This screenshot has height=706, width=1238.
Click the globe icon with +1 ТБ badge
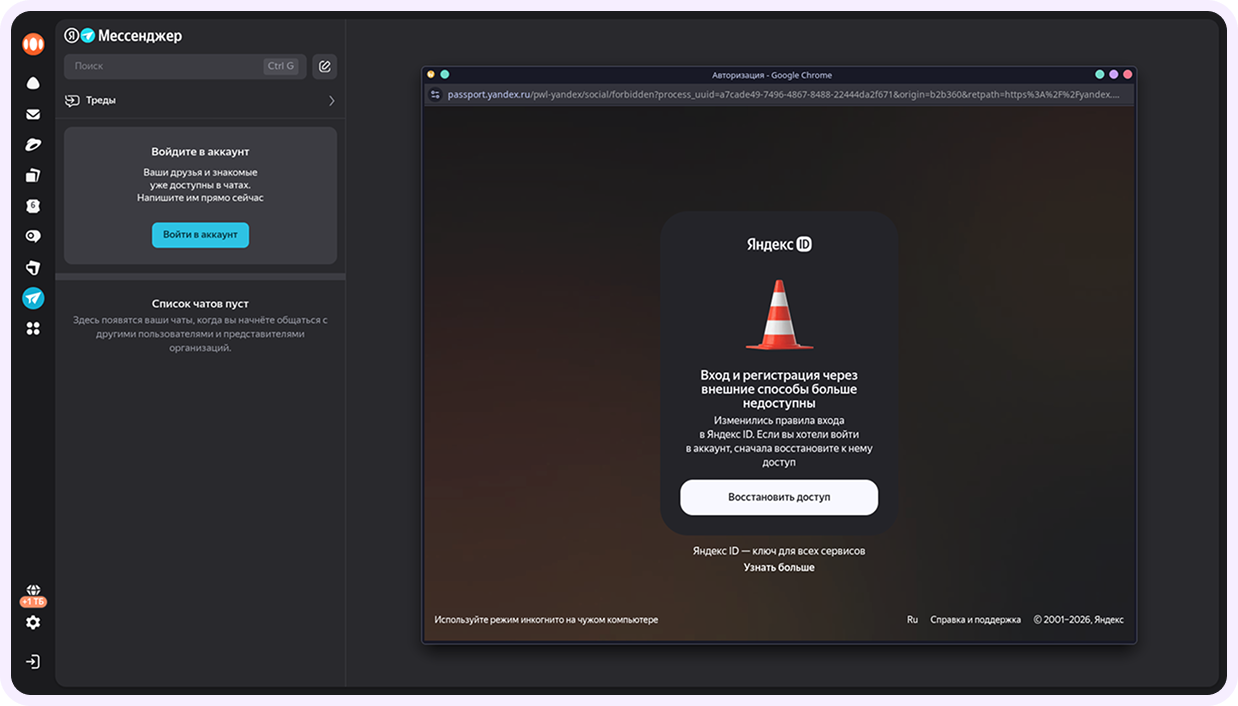[33, 595]
